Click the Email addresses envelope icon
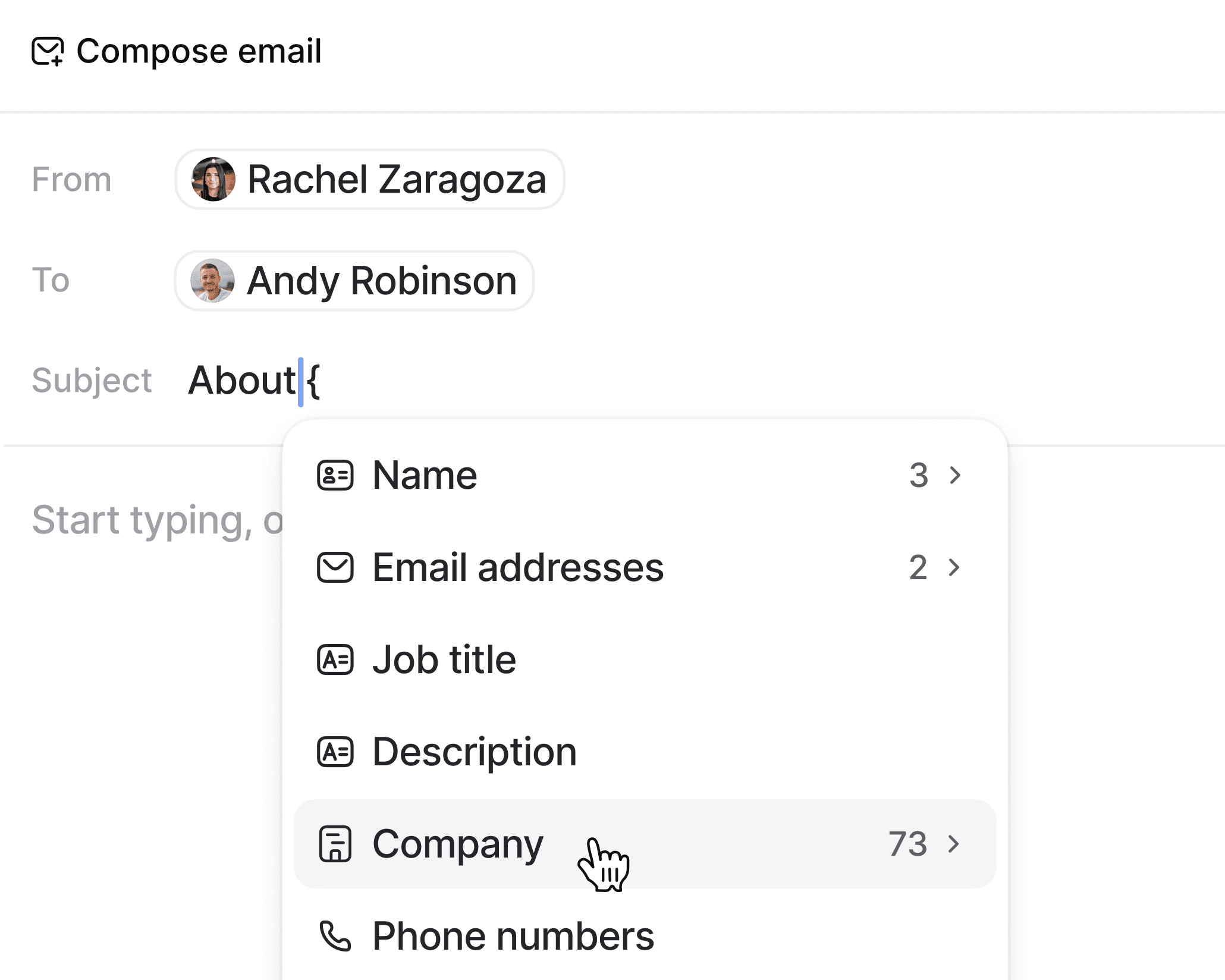The image size is (1225, 980). point(335,567)
